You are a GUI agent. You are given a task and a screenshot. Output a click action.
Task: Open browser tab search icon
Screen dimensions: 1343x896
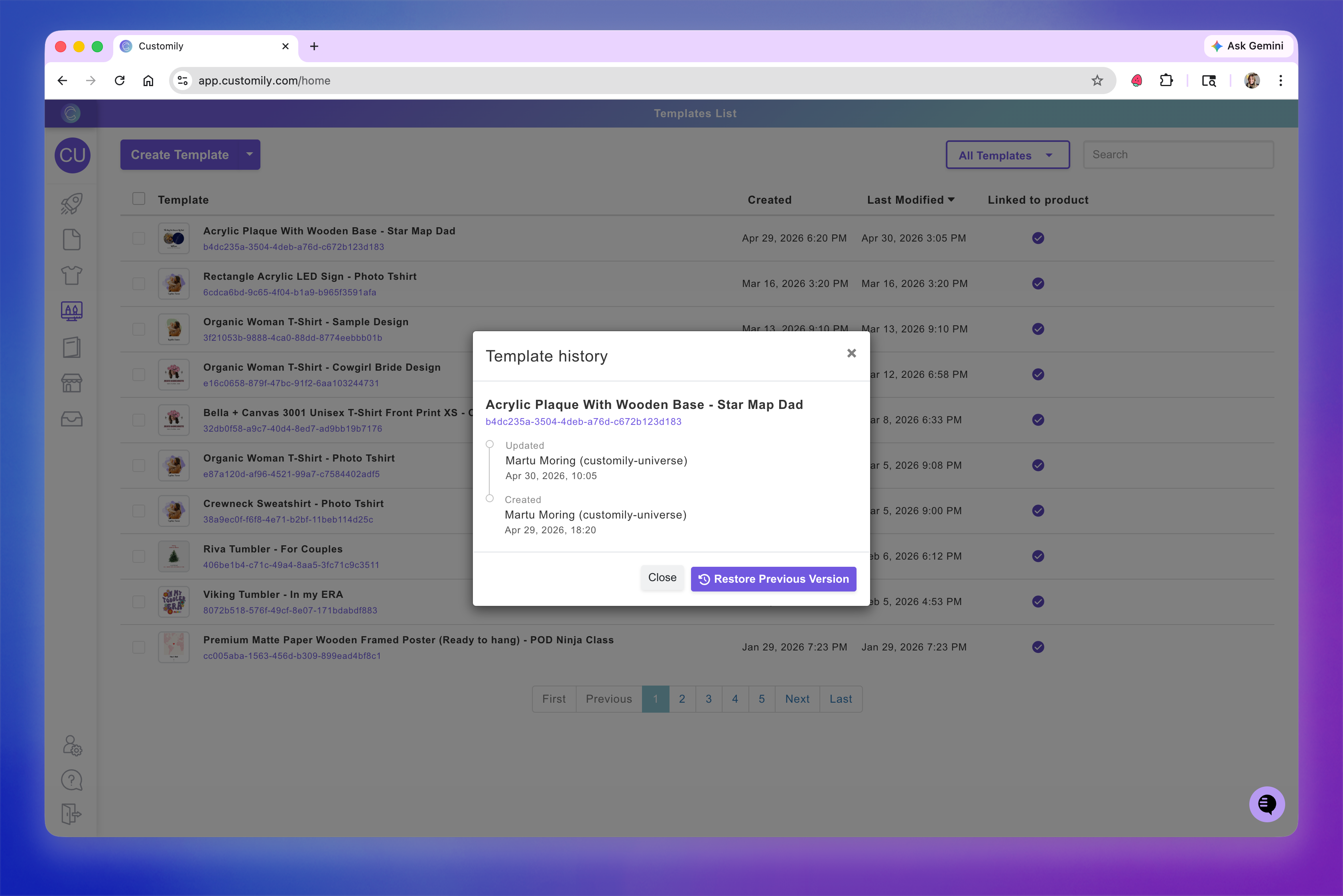(1208, 81)
